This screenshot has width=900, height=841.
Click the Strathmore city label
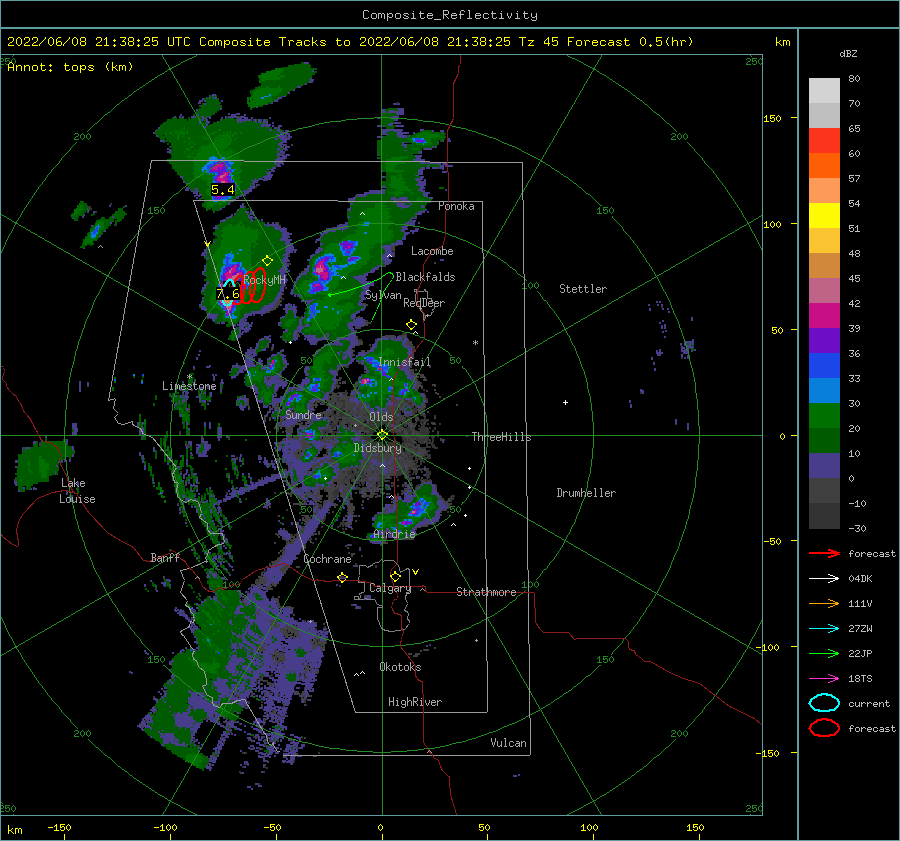click(x=486, y=592)
